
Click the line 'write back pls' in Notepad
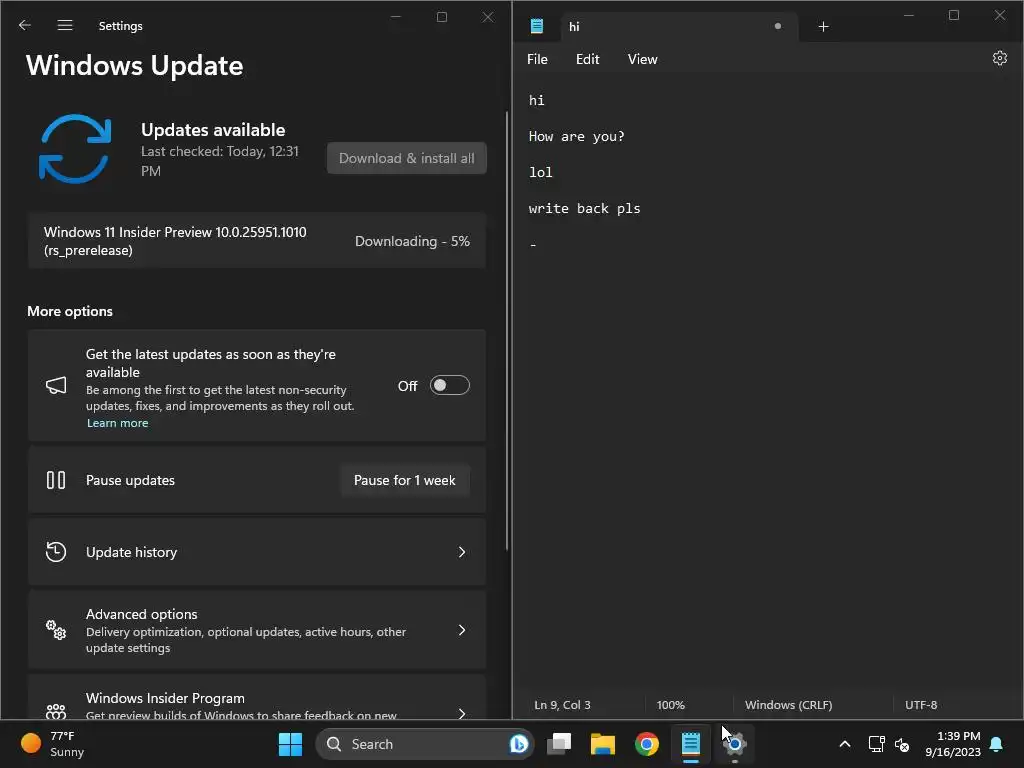584,208
